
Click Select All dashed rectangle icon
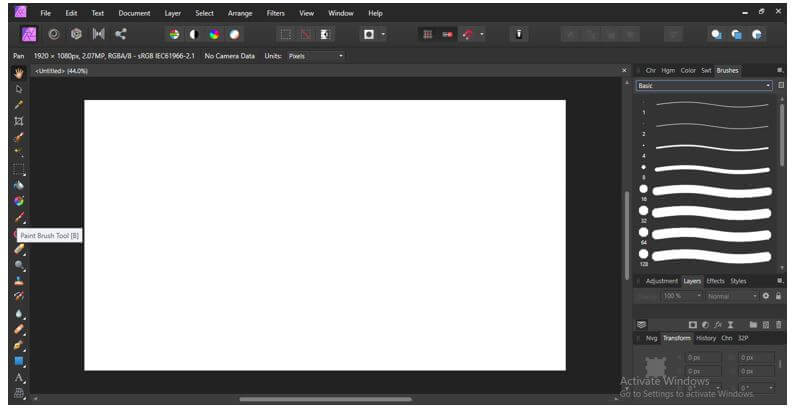click(x=286, y=34)
